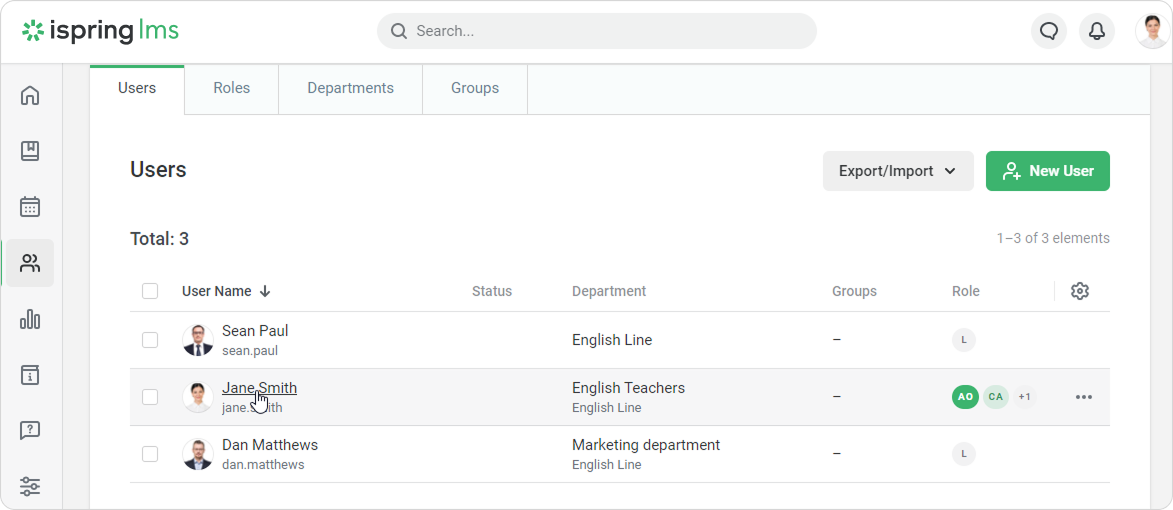
Task: Click into the Search field
Action: tap(600, 31)
